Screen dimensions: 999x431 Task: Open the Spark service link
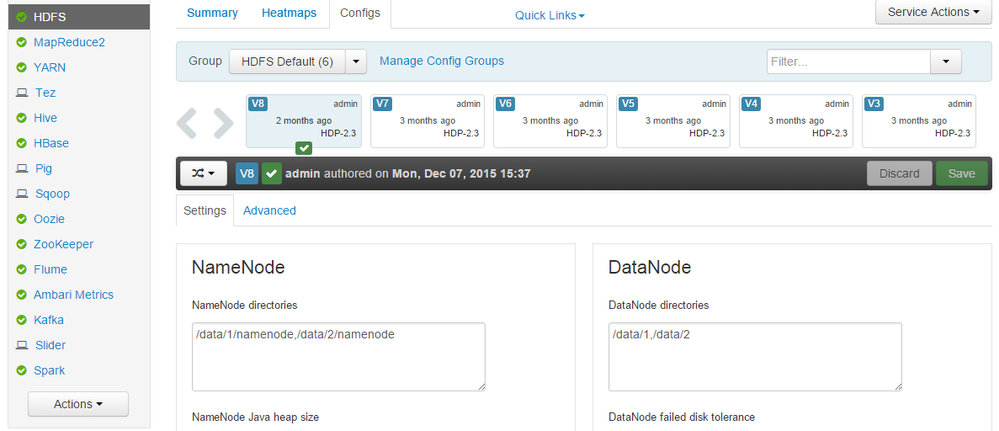[49, 370]
